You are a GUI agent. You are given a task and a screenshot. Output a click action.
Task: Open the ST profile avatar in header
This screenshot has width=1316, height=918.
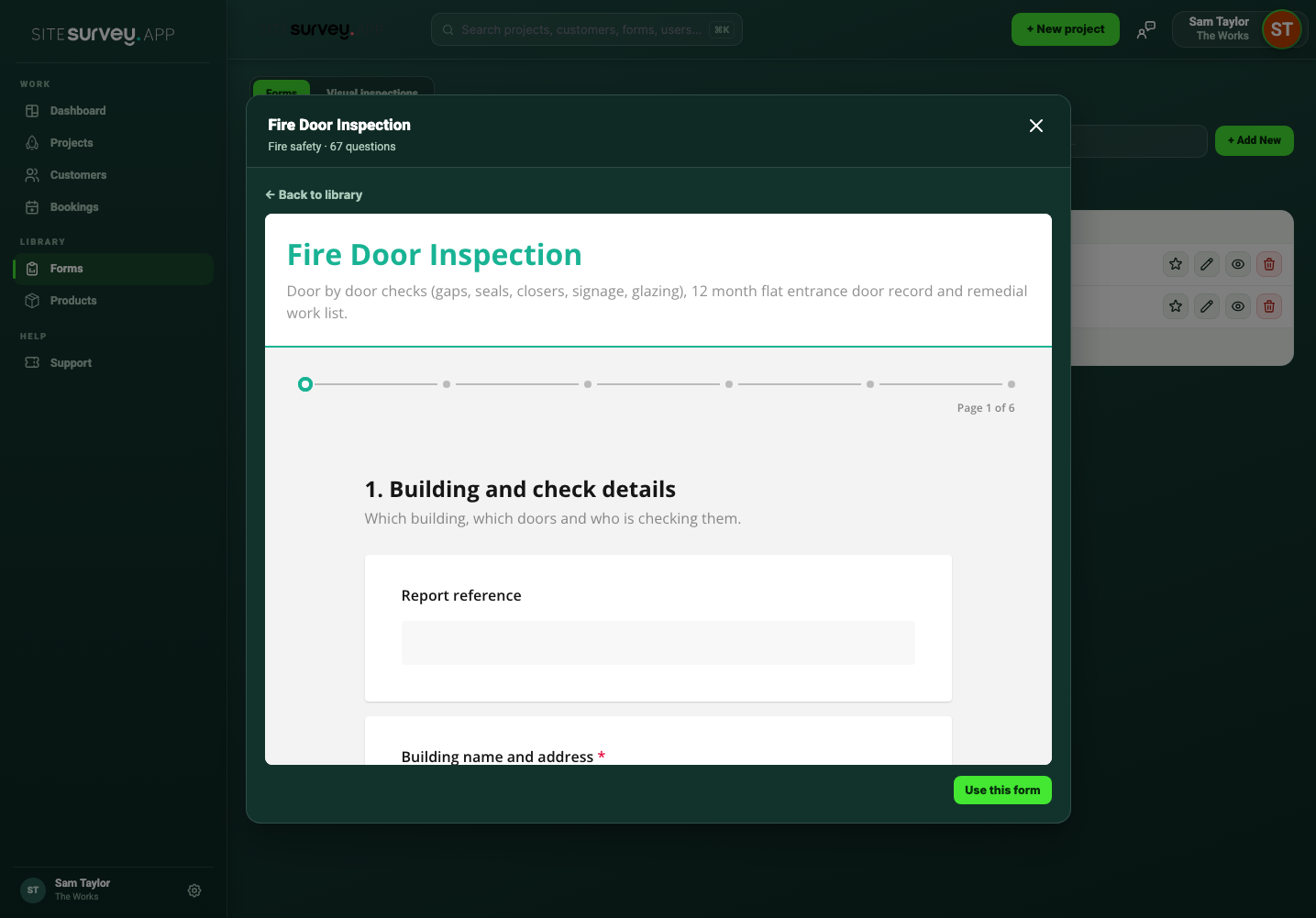(x=1281, y=29)
